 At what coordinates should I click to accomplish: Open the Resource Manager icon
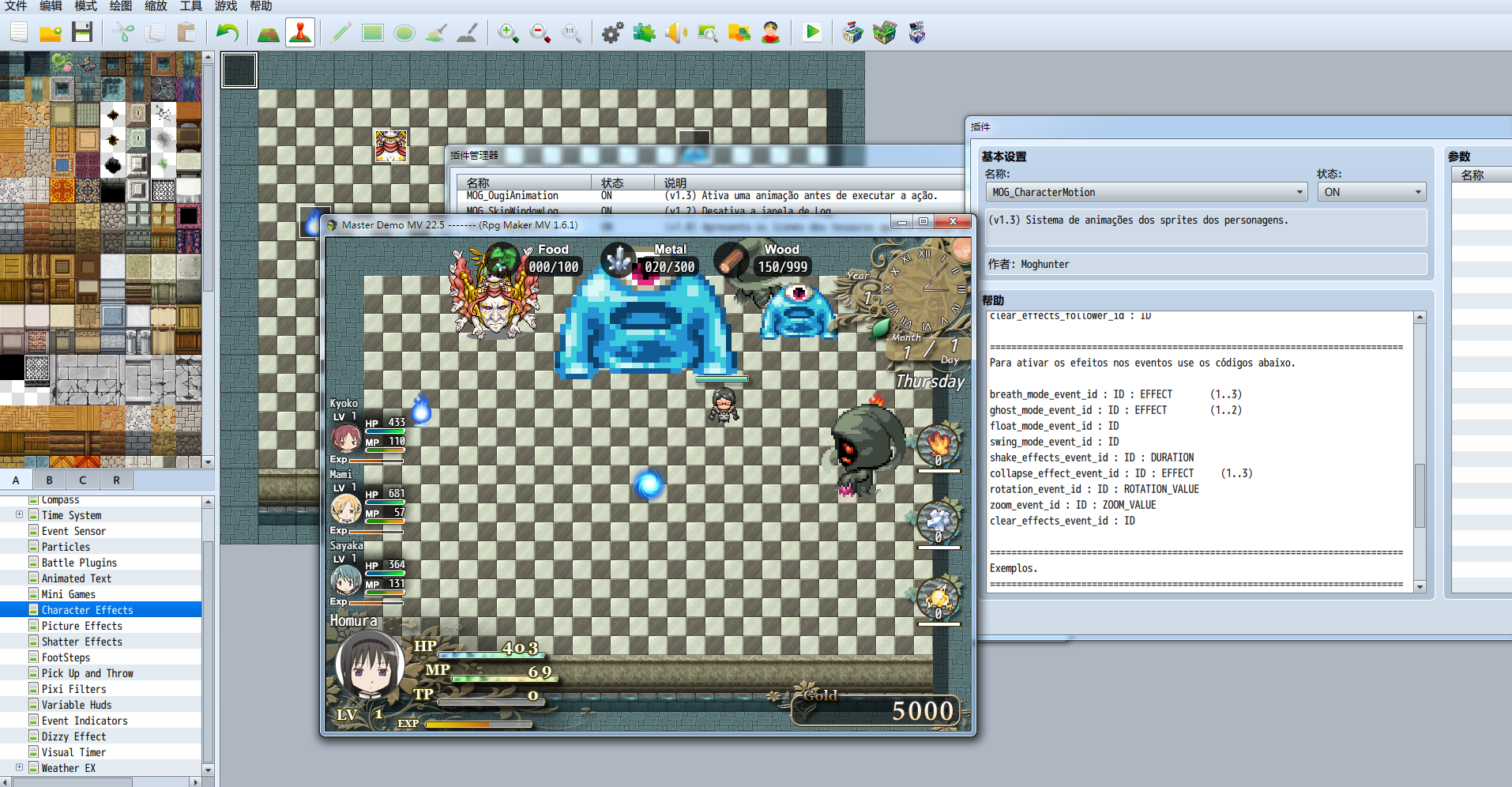tap(739, 32)
